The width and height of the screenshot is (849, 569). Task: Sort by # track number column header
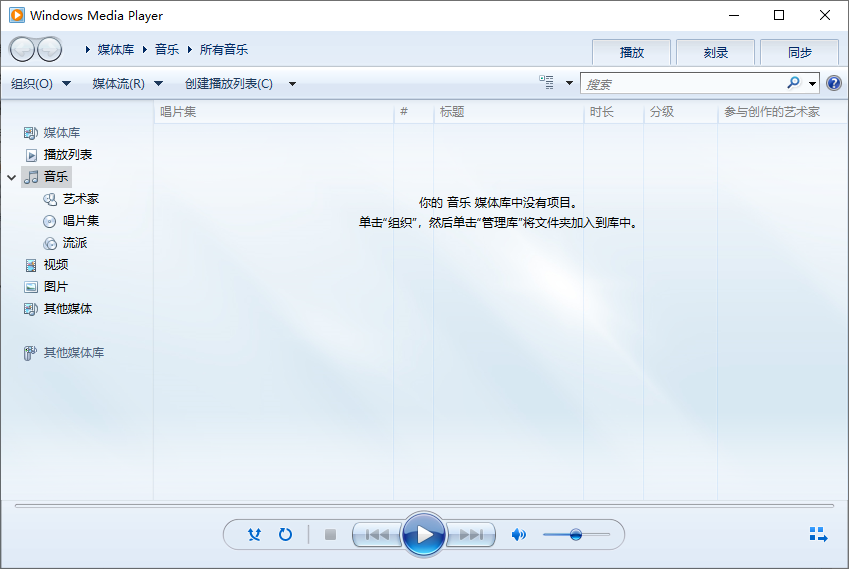pos(414,112)
